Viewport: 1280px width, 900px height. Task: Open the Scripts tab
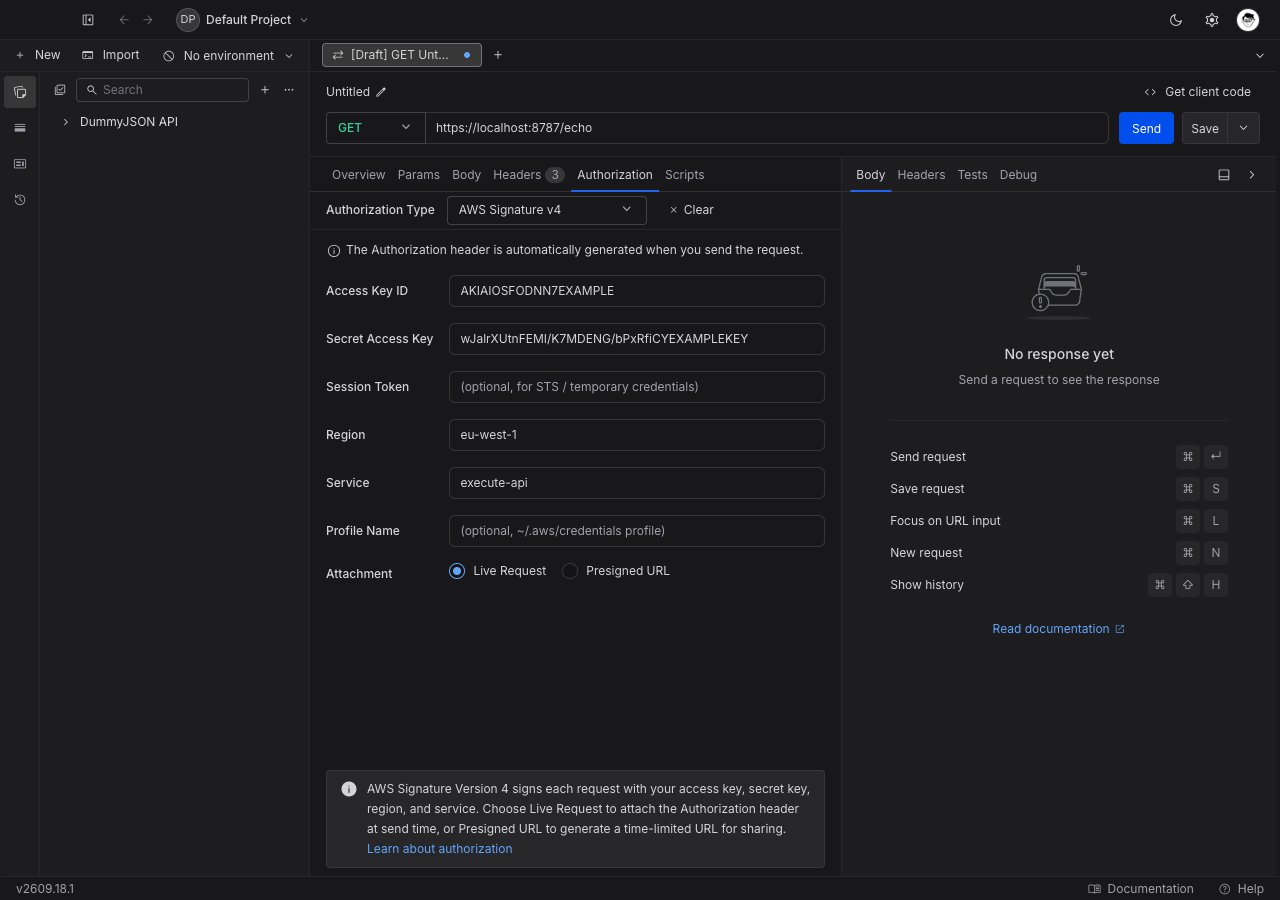685,175
